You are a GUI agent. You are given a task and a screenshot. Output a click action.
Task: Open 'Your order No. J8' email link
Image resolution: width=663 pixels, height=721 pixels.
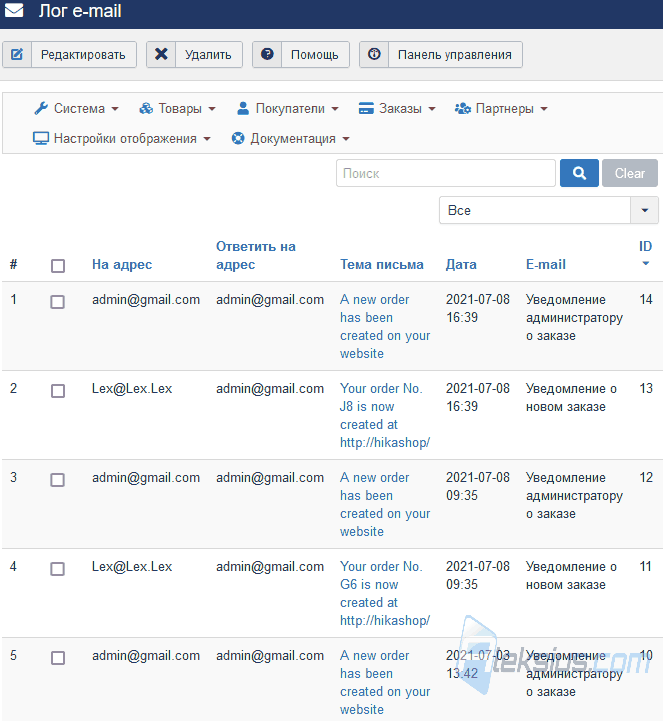tap(385, 415)
